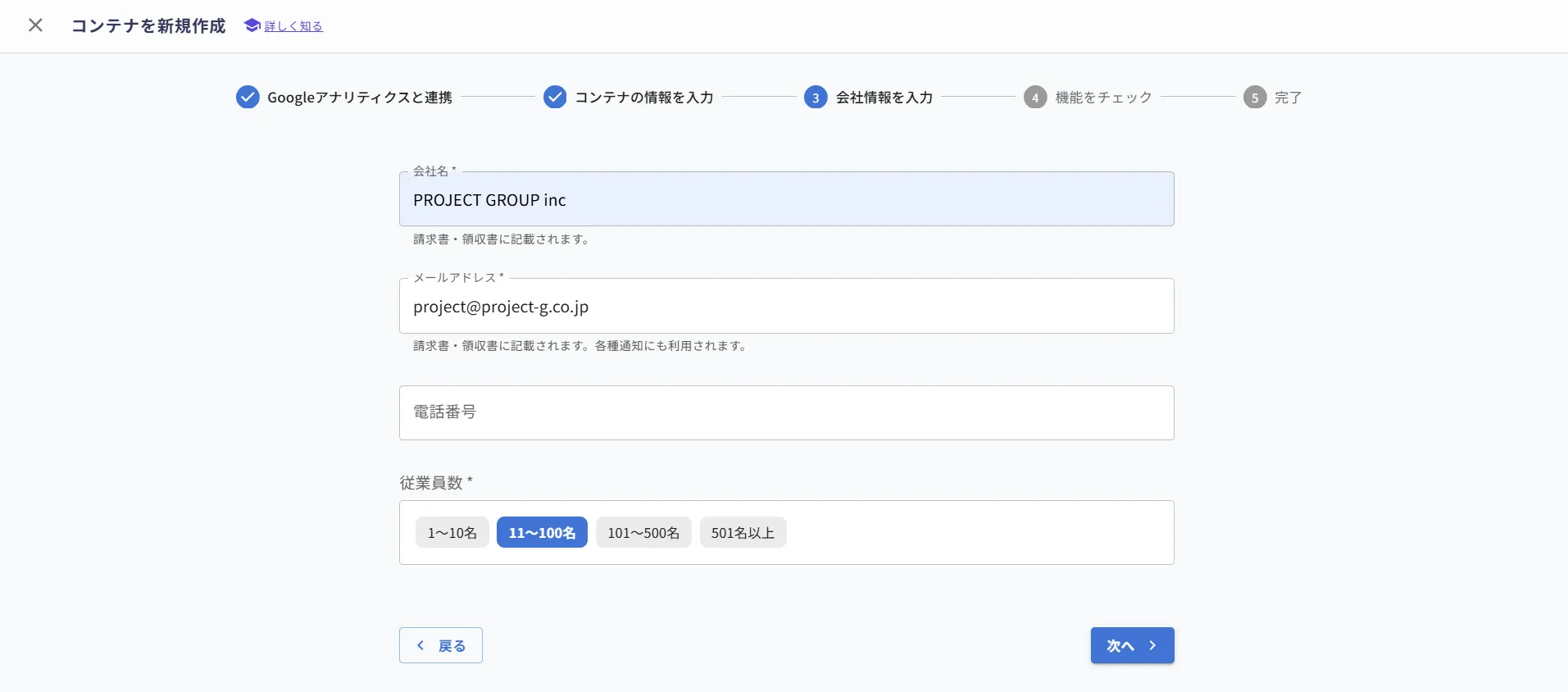The width and height of the screenshot is (1568, 692).
Task: Select the Googleアナリティクスと連携 step label
Action: tap(360, 98)
